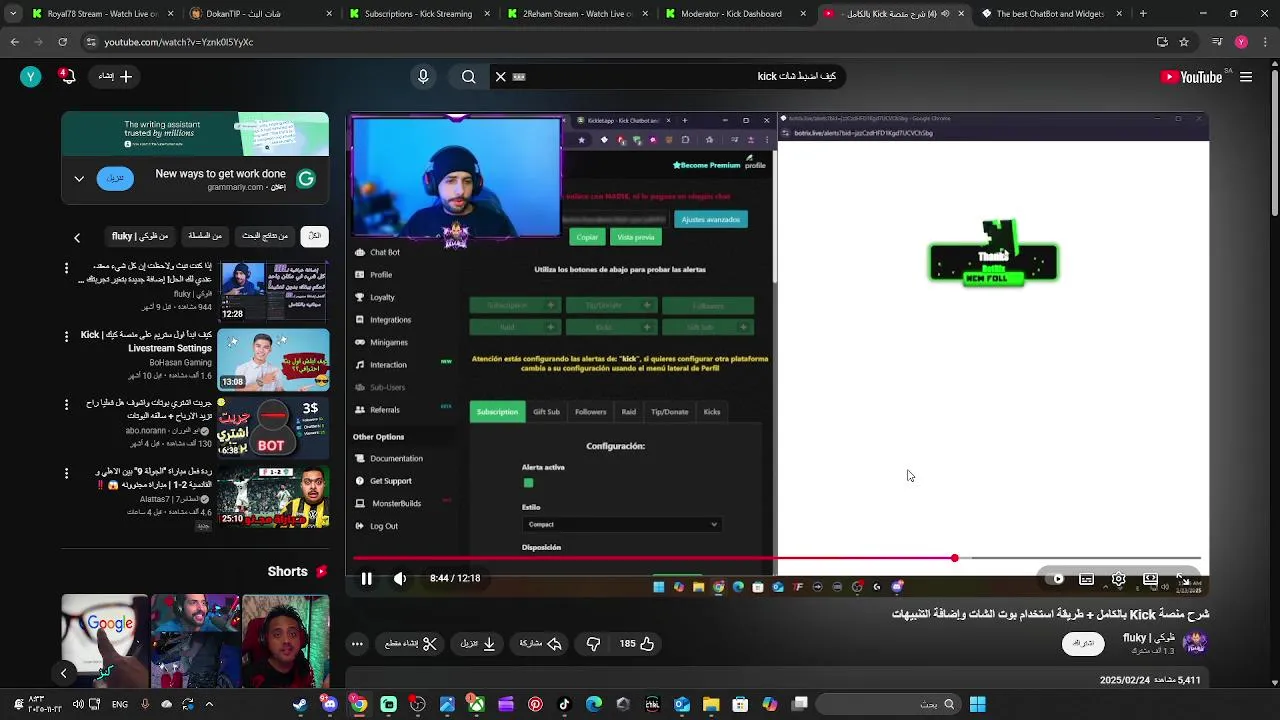The width and height of the screenshot is (1280, 720).
Task: Mute the video with the speaker icon
Action: pos(400,578)
